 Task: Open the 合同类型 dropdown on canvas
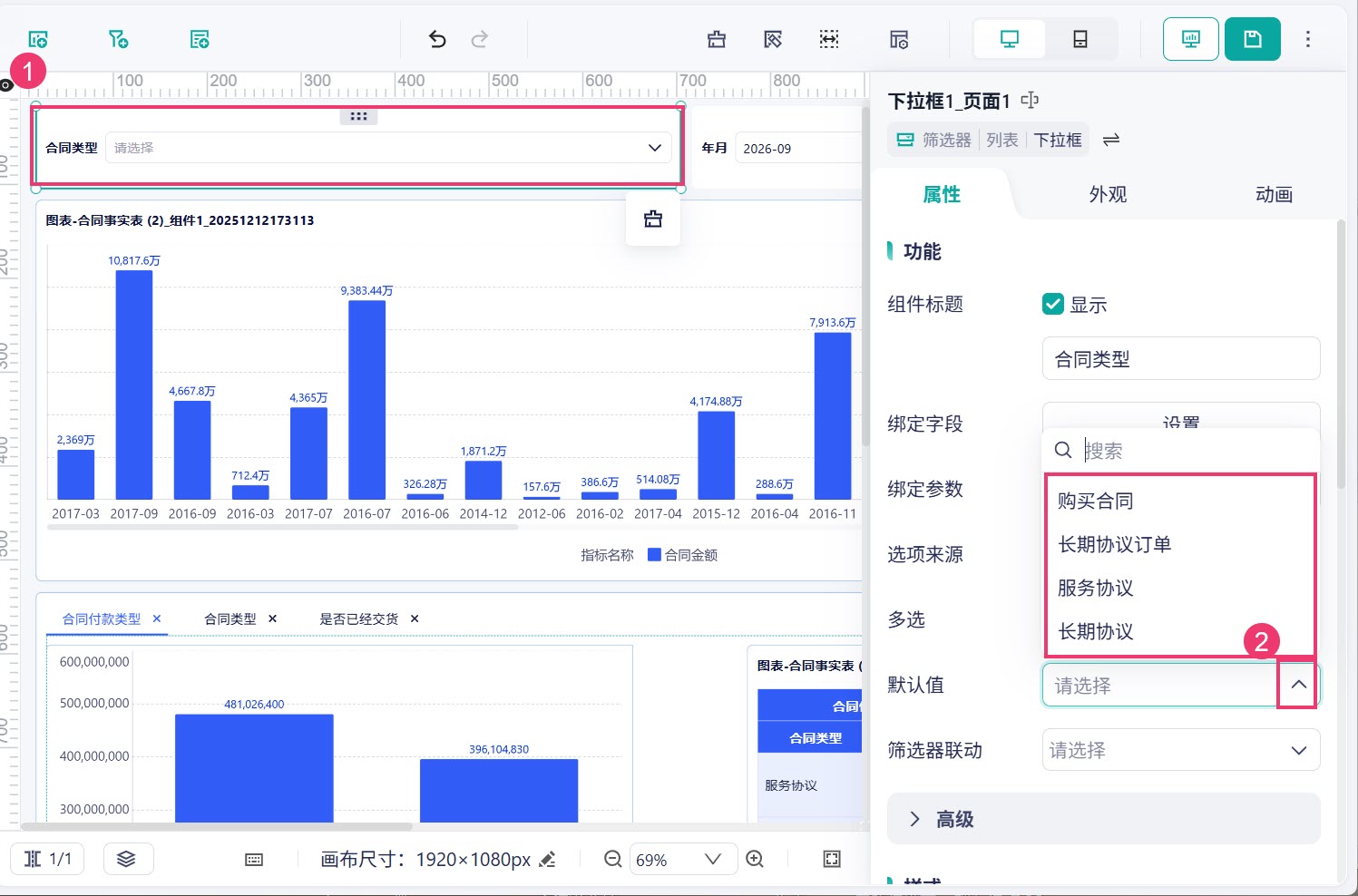pyautogui.click(x=388, y=148)
